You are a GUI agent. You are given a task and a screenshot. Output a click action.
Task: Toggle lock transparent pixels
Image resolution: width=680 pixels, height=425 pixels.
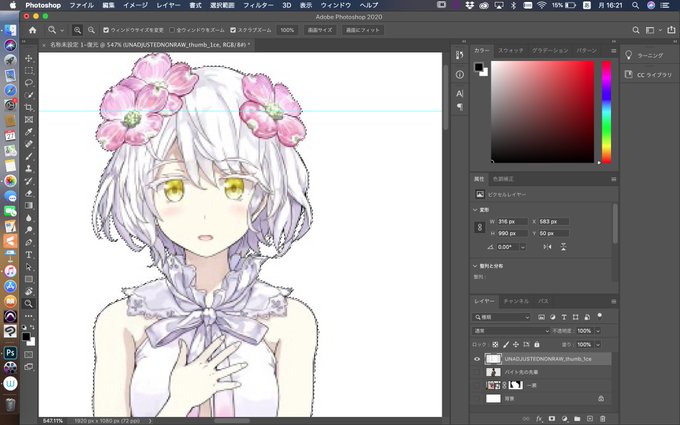[495, 344]
